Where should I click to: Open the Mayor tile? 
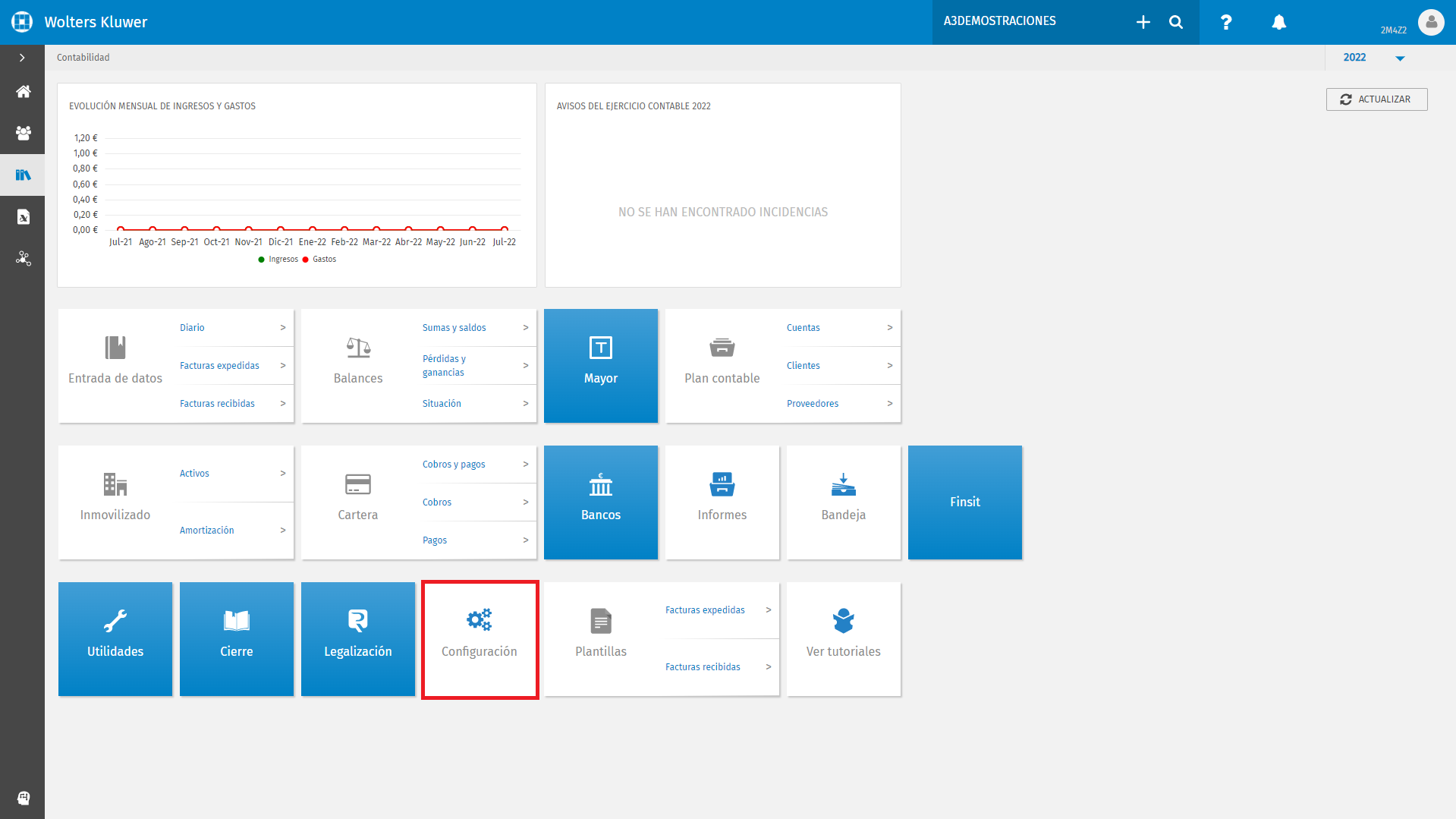tap(601, 365)
